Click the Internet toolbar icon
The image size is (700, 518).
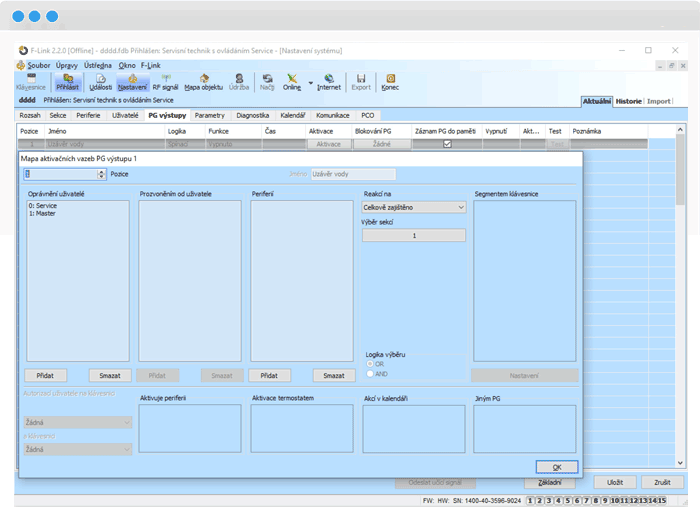click(x=329, y=81)
